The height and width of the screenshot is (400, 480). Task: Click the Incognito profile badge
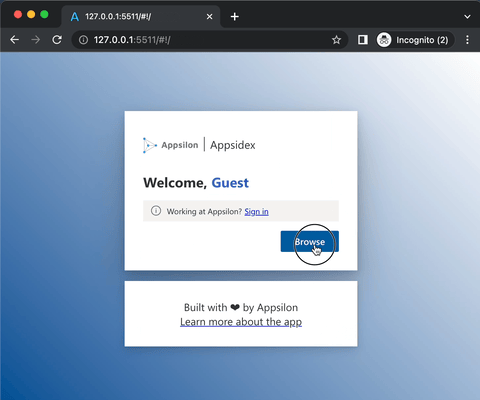(415, 40)
